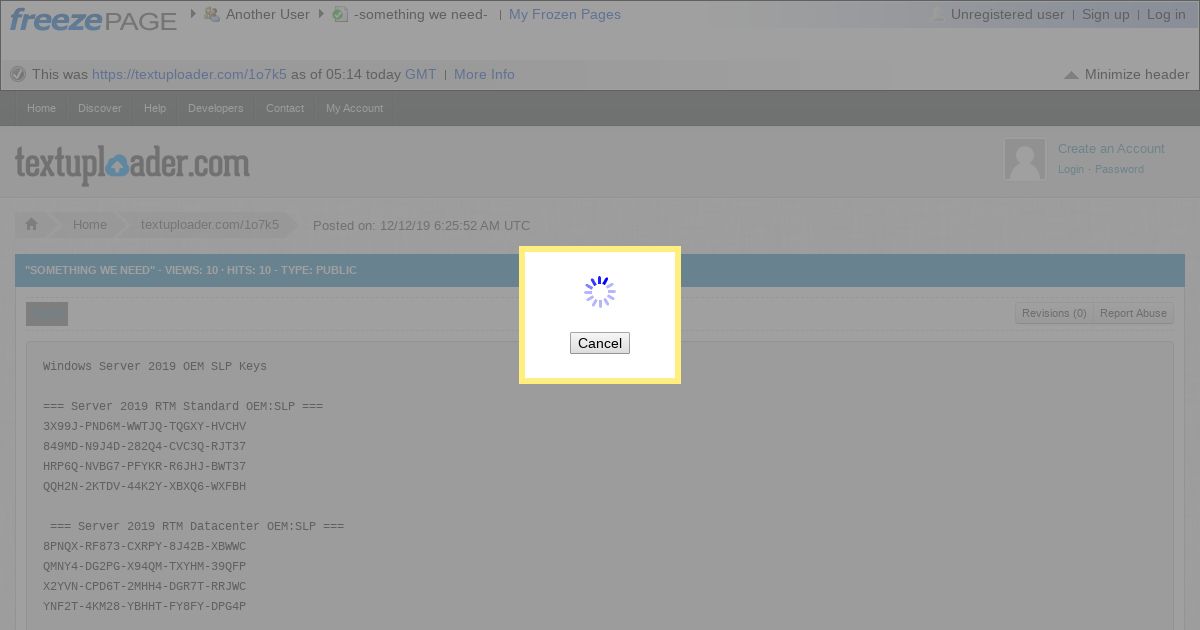Open the Discover menu item
Viewport: 1200px width, 630px height.
pyautogui.click(x=100, y=108)
